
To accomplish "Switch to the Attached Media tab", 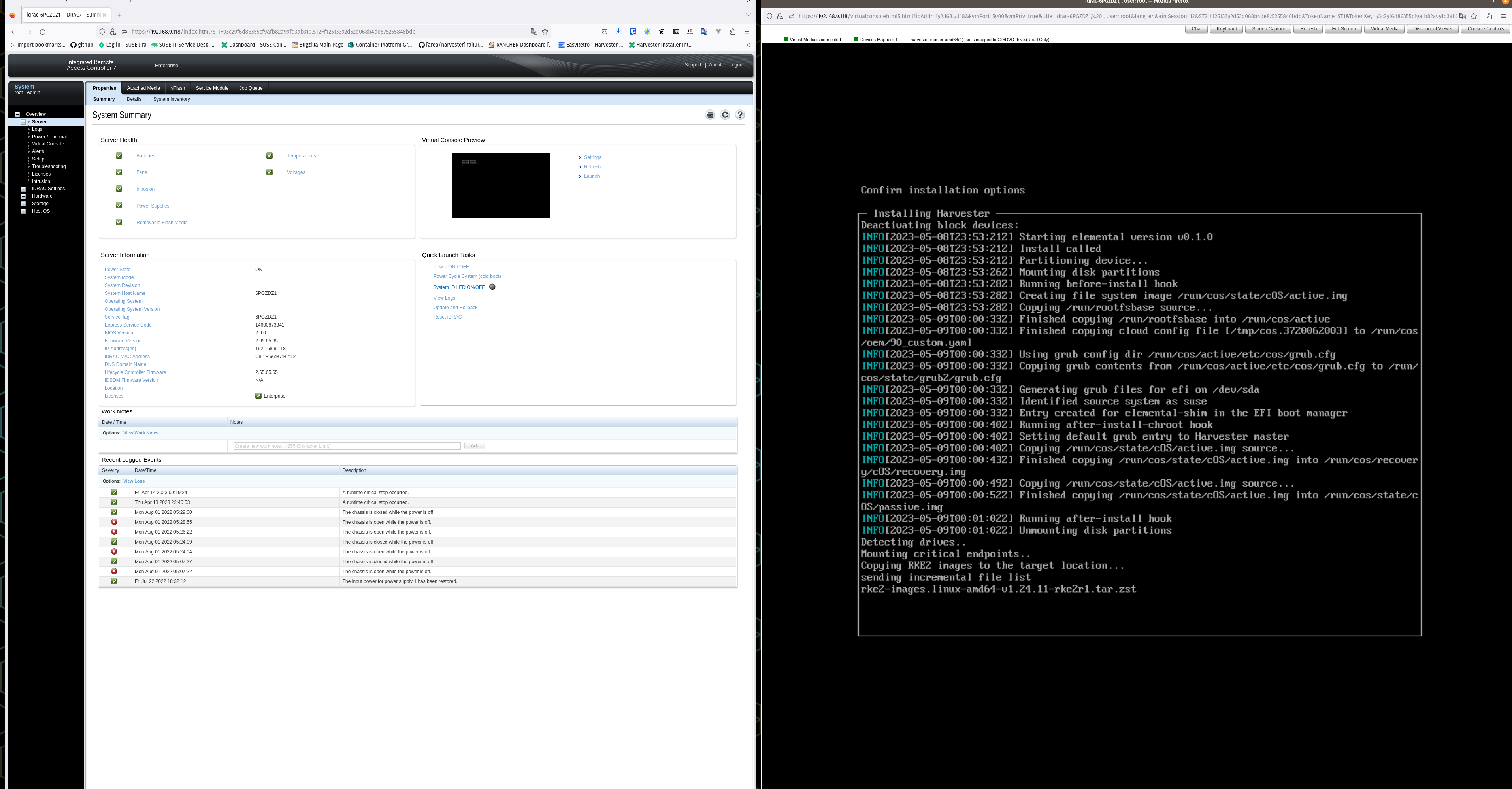I will (x=143, y=88).
